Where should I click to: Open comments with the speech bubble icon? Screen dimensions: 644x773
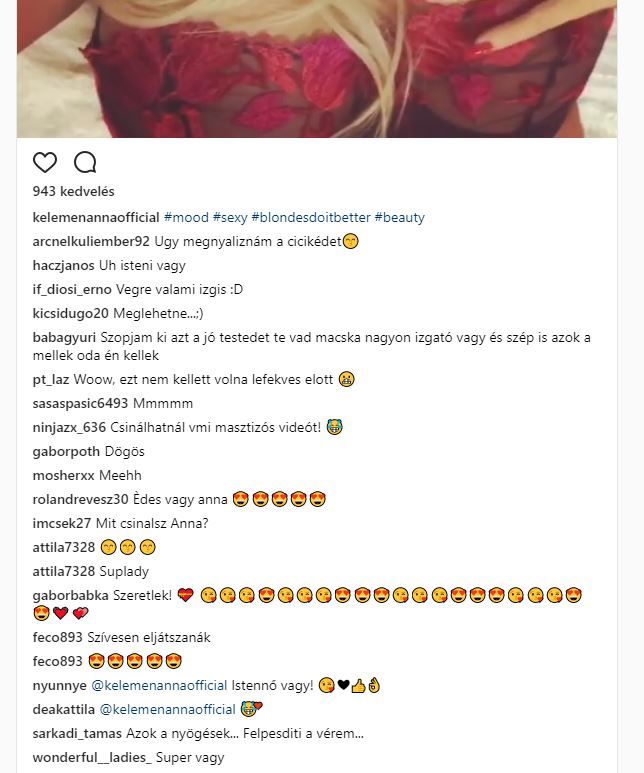pos(85,163)
